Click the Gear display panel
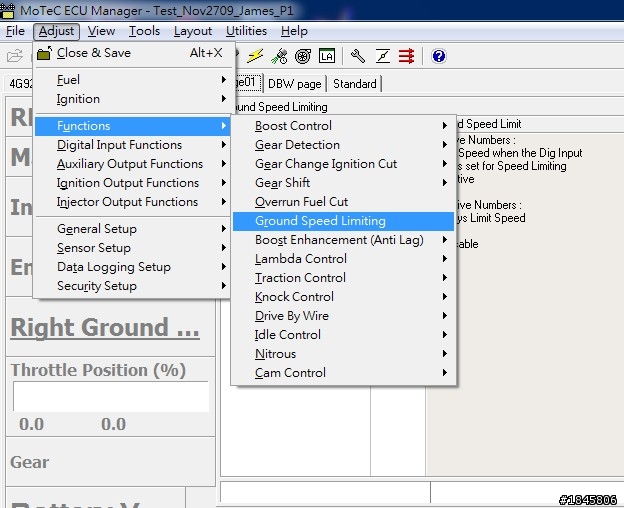The width and height of the screenshot is (624, 508). [x=111, y=461]
